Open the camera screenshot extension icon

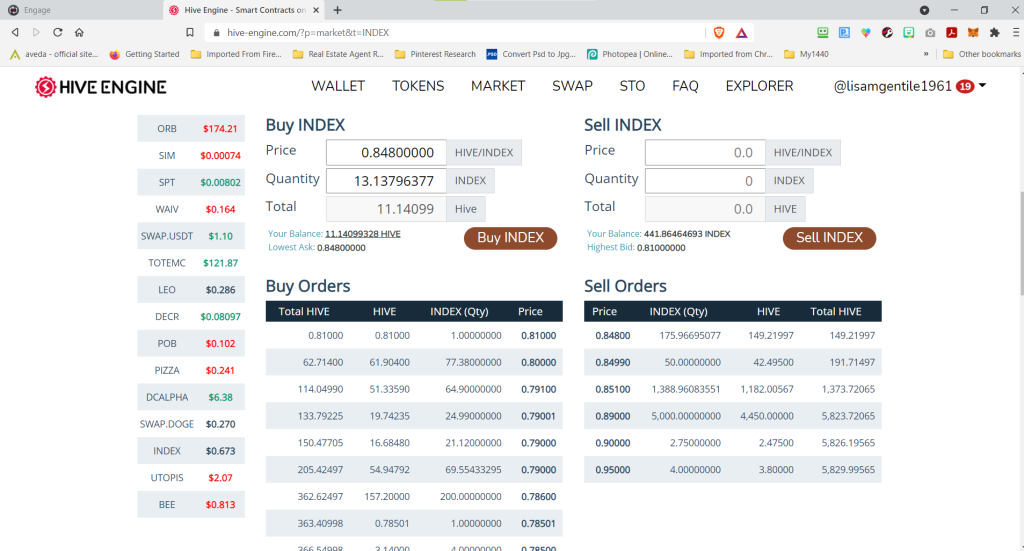tap(930, 32)
